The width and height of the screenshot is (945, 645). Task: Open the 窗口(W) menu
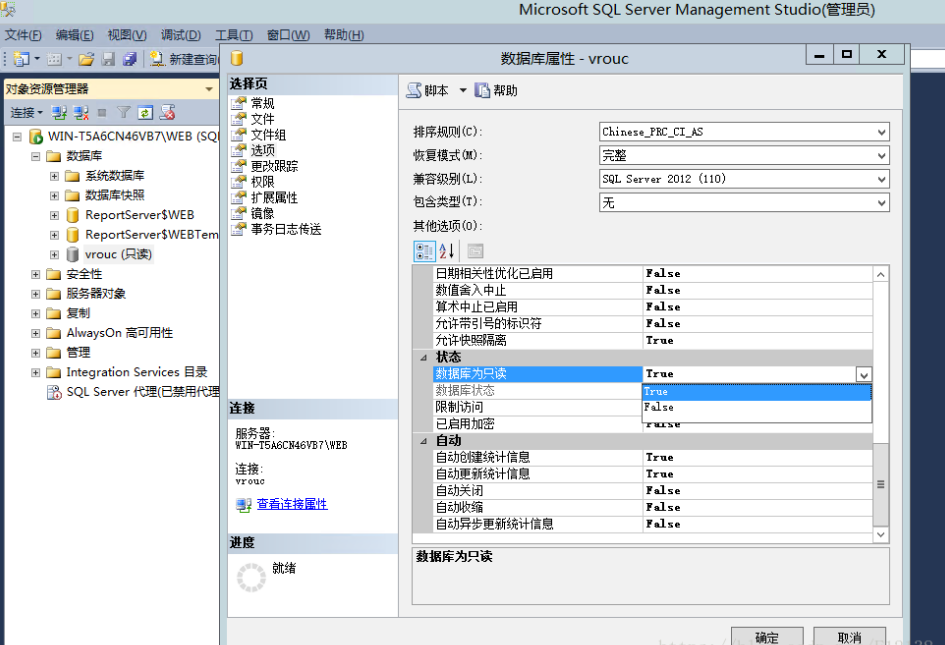(288, 35)
